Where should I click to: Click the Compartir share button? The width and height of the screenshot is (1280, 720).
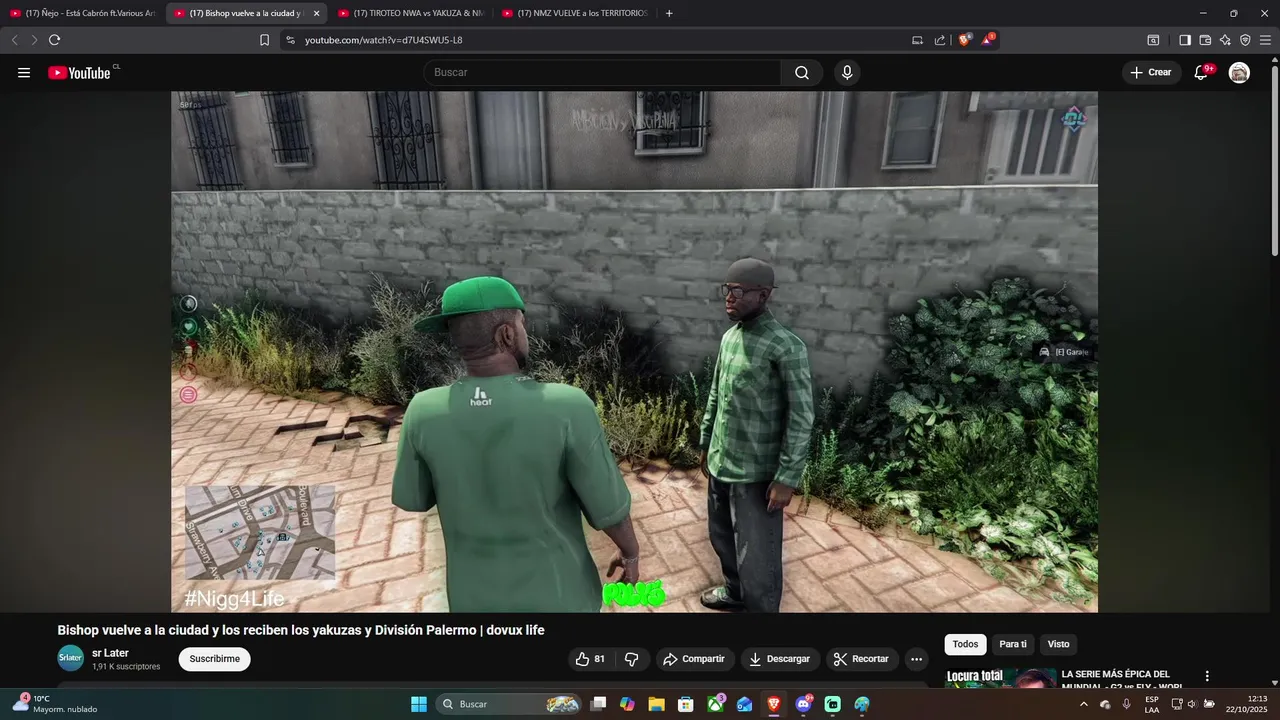point(694,659)
